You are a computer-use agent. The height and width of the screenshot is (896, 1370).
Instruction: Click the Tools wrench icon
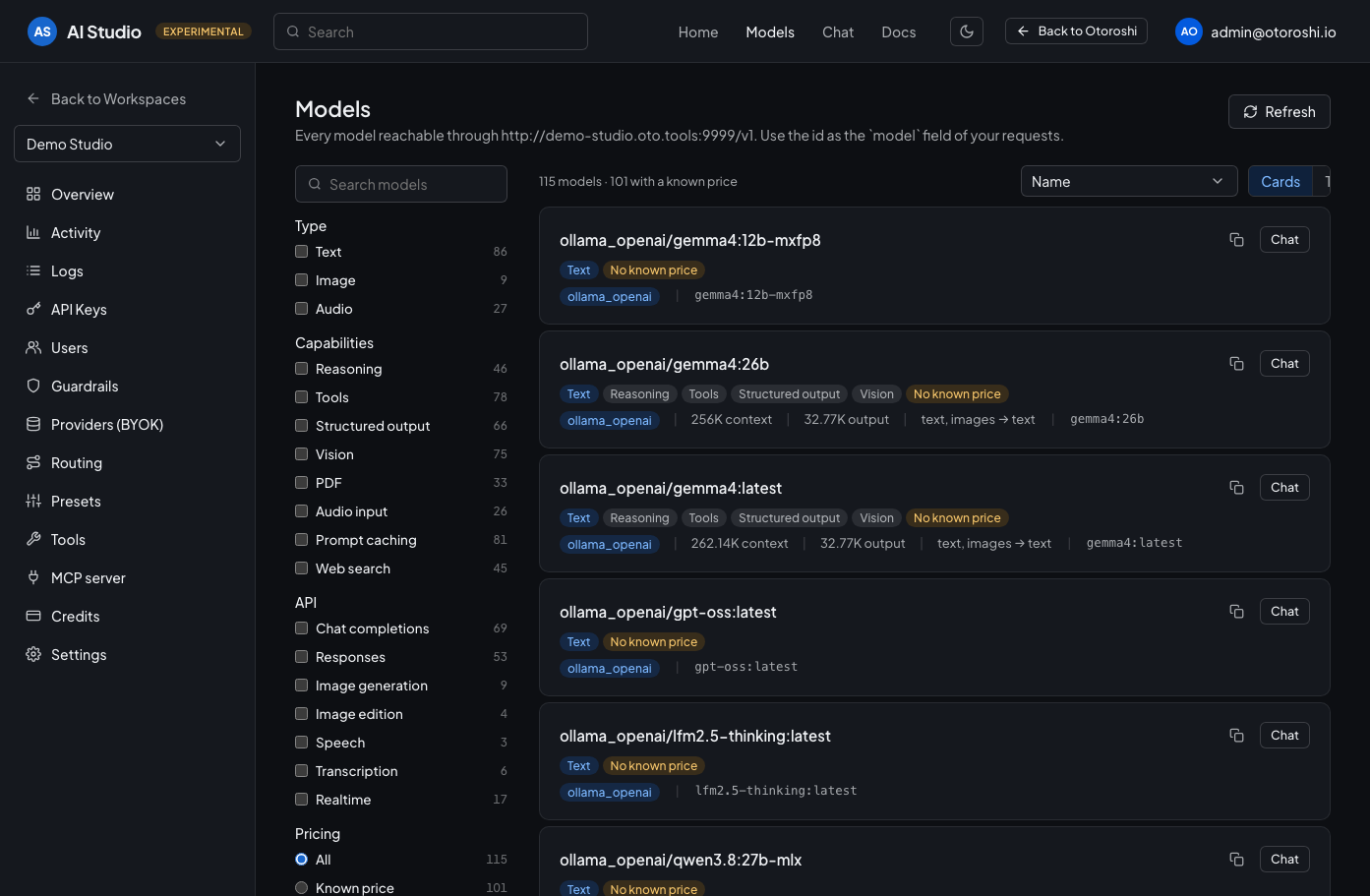(33, 539)
